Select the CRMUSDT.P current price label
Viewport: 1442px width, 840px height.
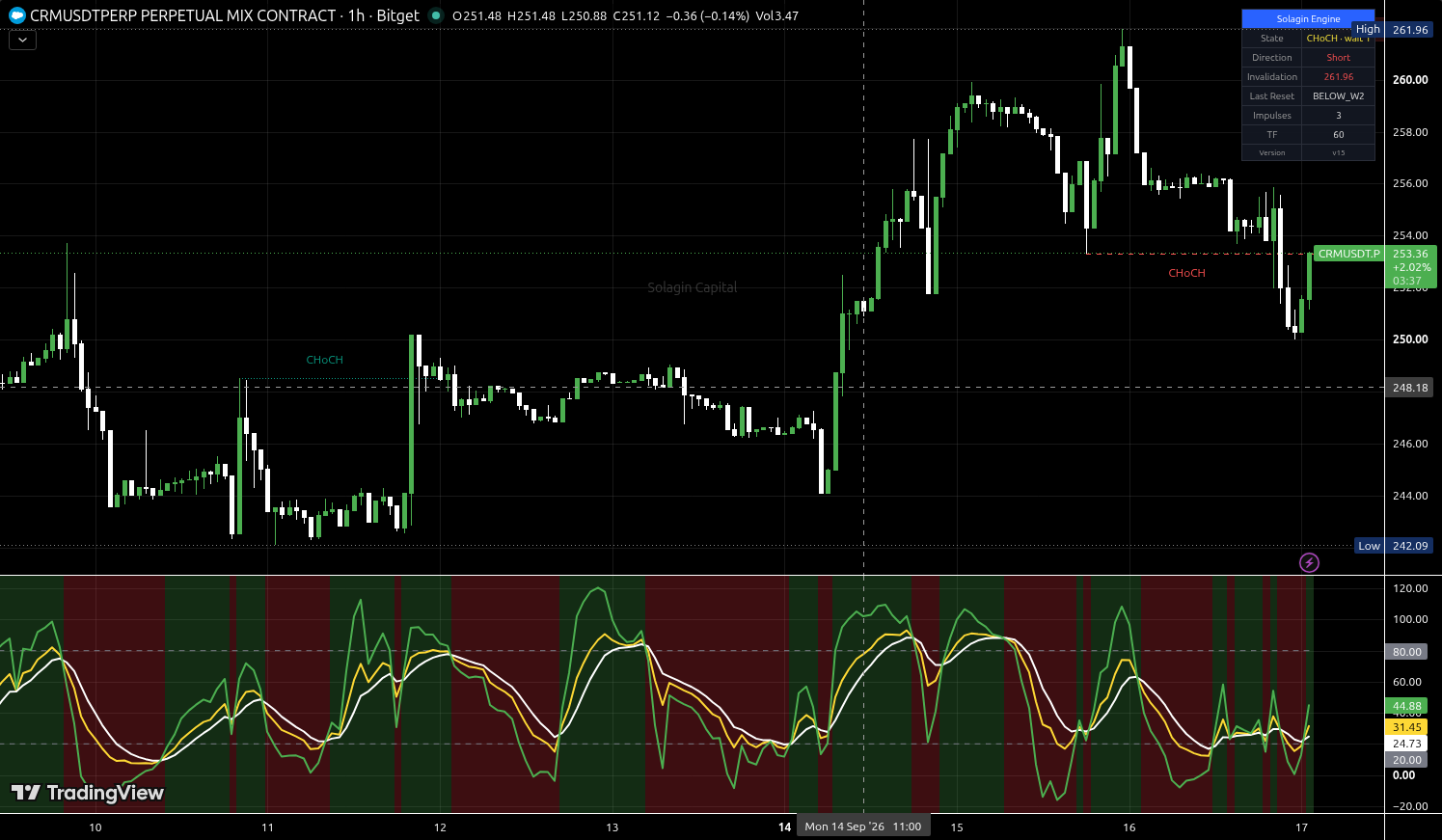(x=1349, y=254)
